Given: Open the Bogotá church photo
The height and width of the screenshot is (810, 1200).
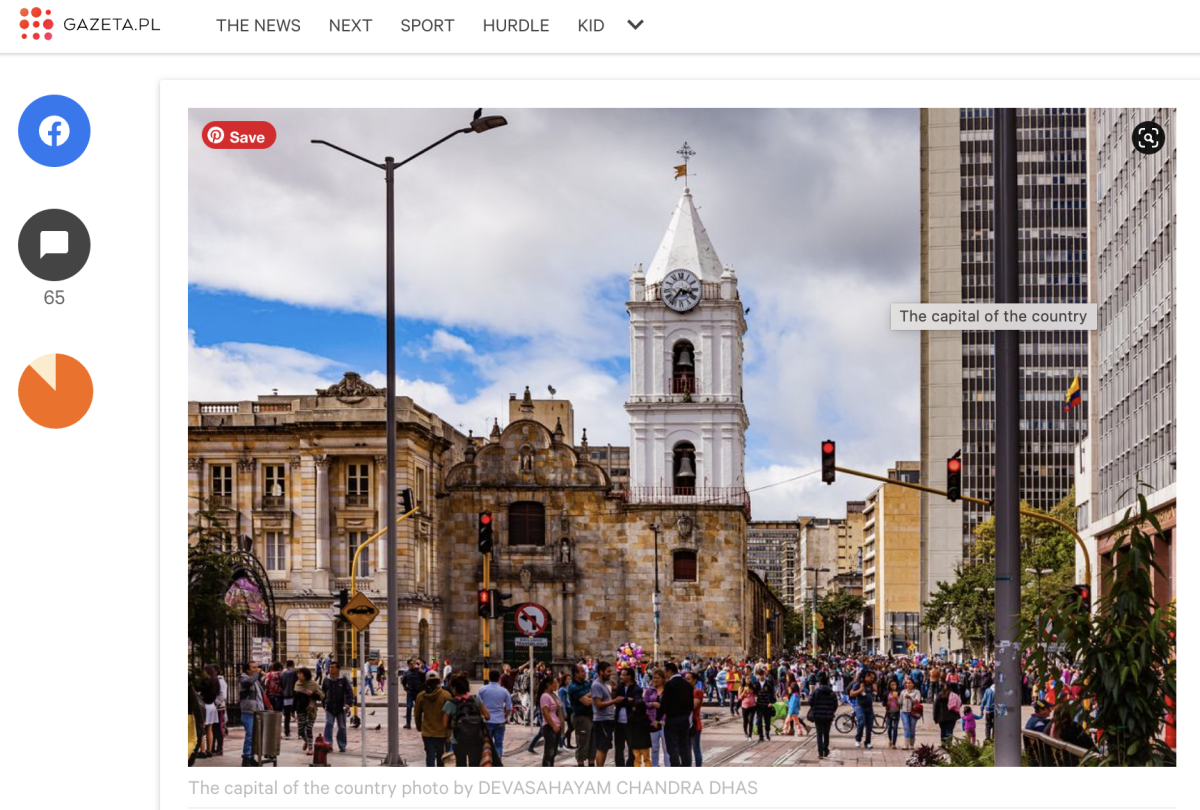Looking at the screenshot, I should tap(682, 437).
